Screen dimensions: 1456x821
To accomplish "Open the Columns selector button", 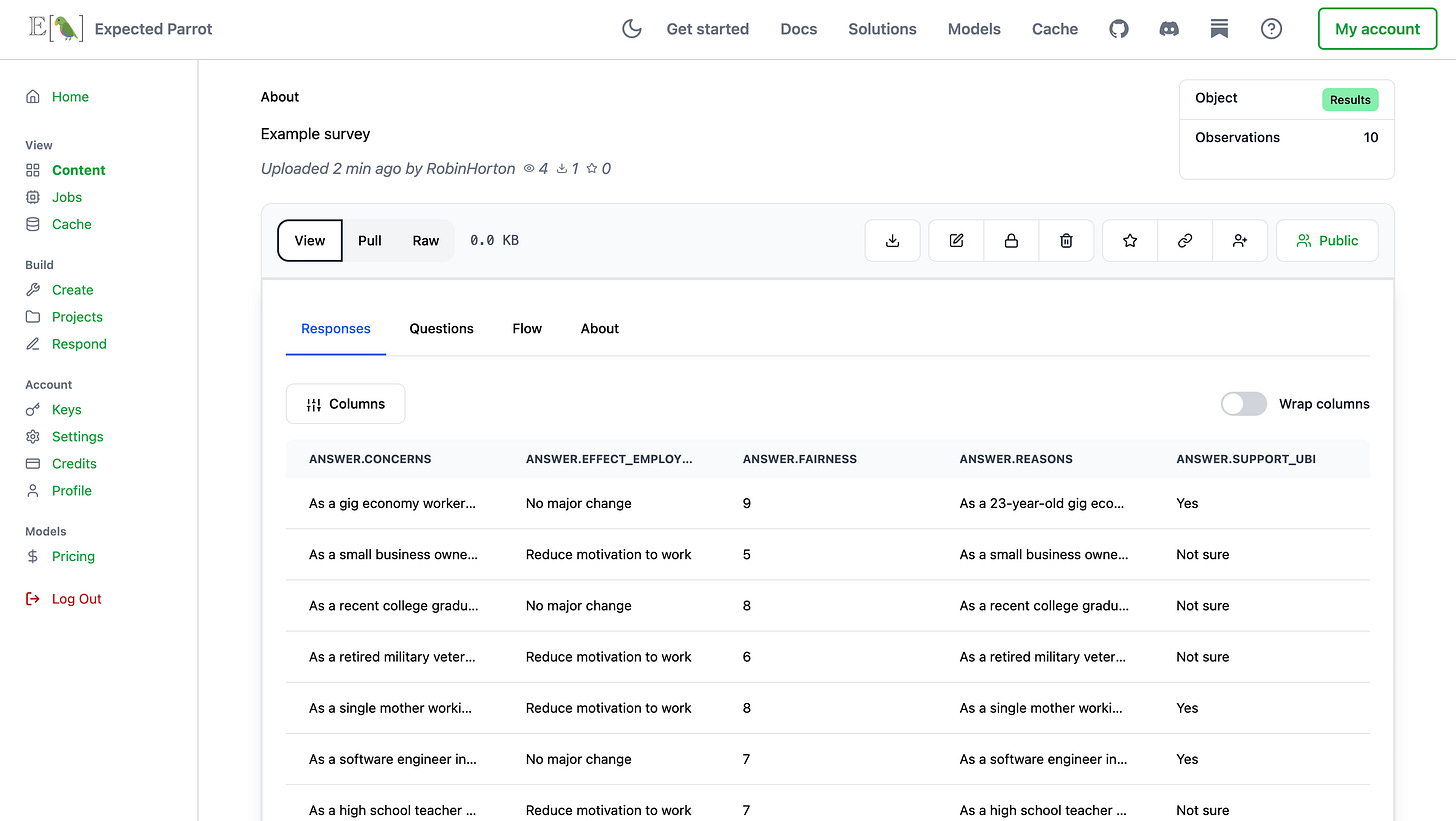I will (x=345, y=404).
